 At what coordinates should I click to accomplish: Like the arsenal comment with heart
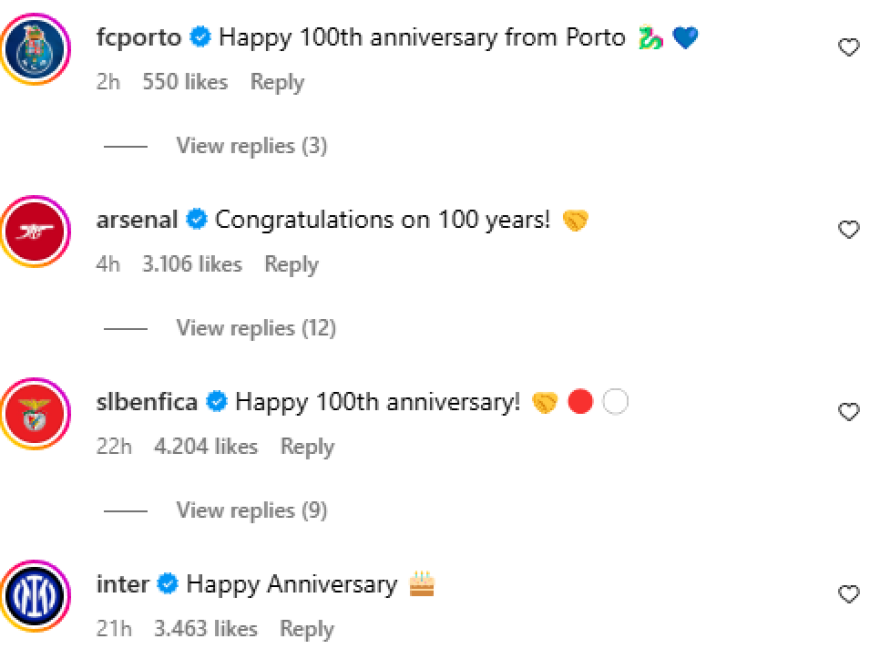(848, 230)
